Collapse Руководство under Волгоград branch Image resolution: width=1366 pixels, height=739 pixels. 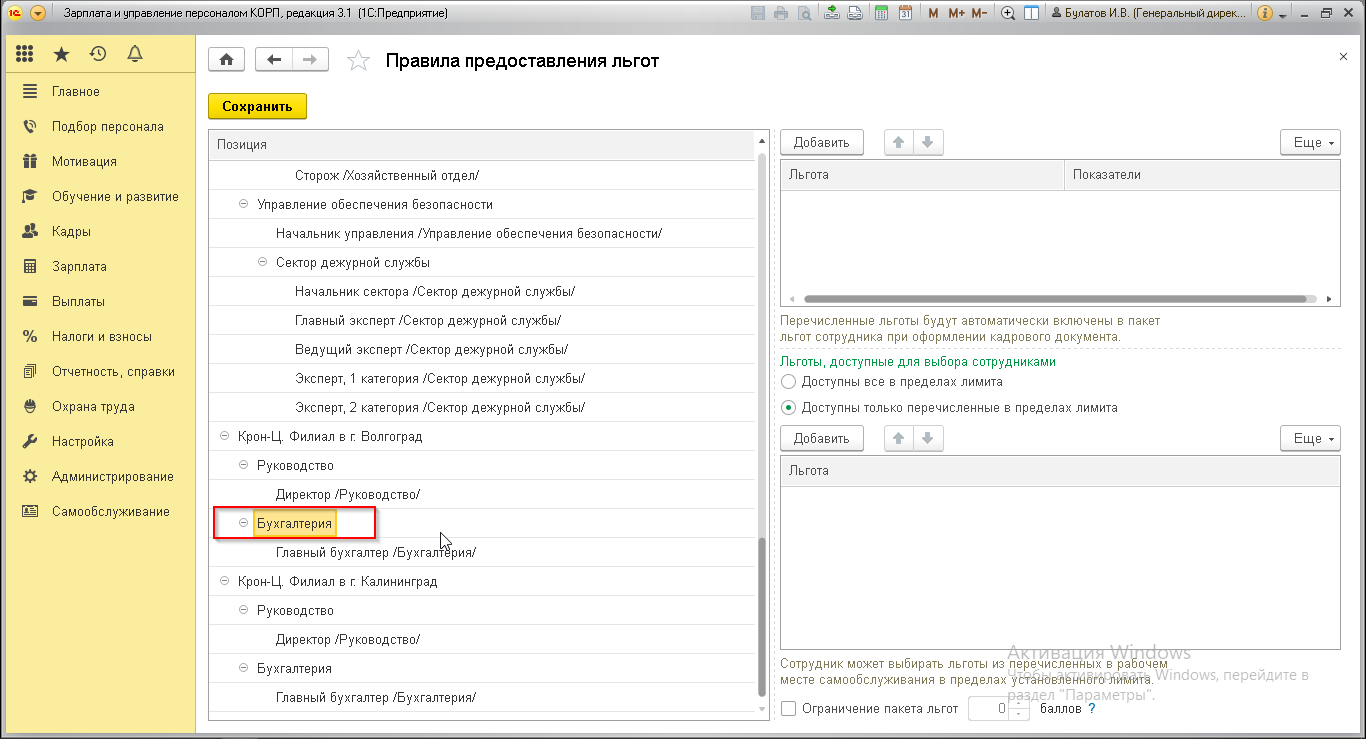(x=243, y=465)
